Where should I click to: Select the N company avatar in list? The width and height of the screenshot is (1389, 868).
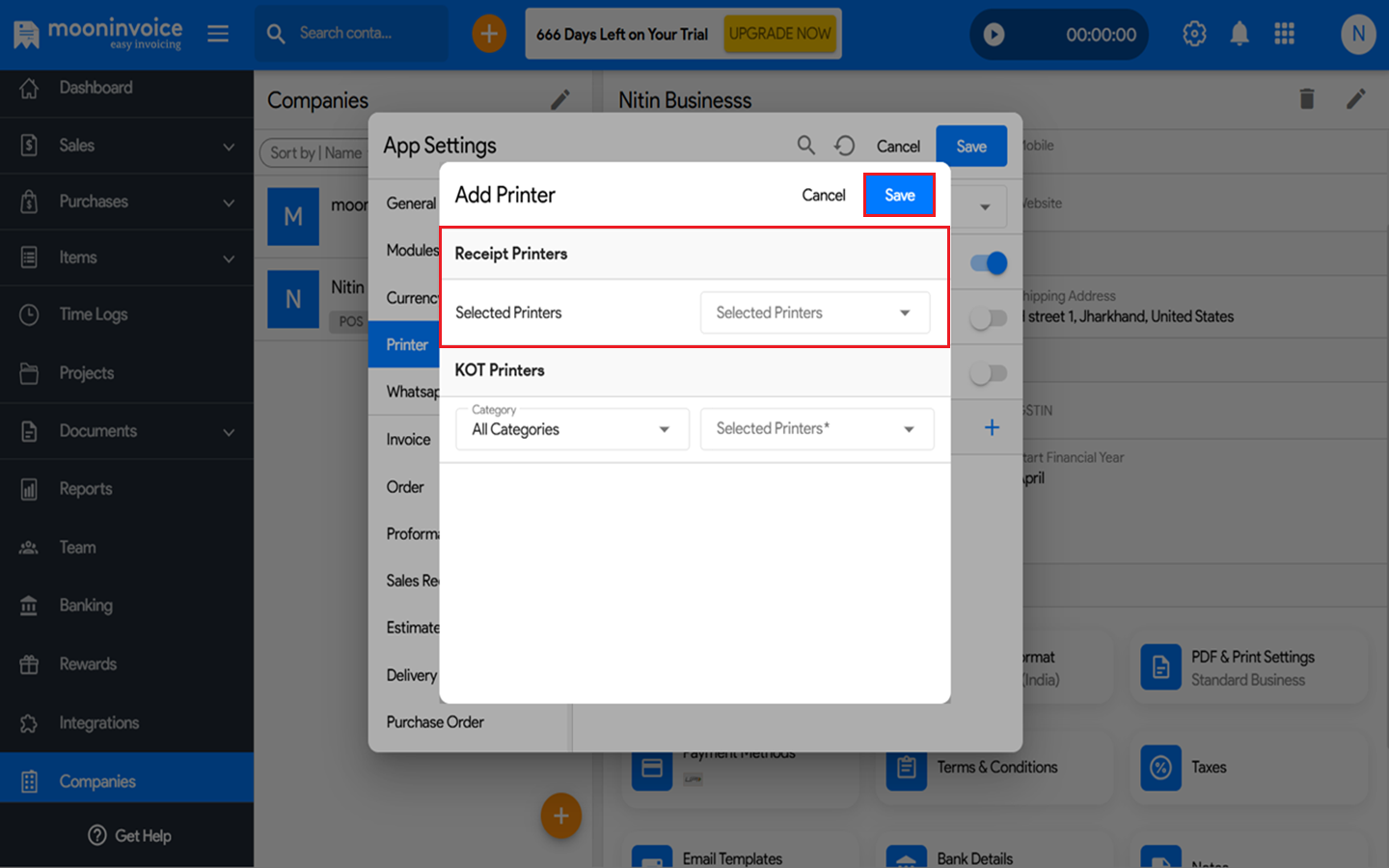tap(293, 300)
